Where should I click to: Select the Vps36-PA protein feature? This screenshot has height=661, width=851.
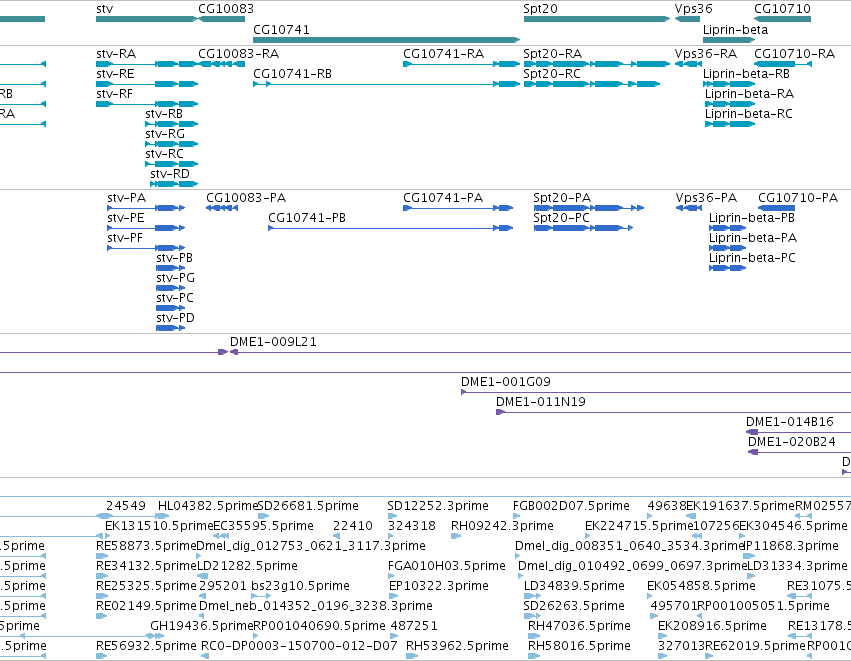coord(689,208)
